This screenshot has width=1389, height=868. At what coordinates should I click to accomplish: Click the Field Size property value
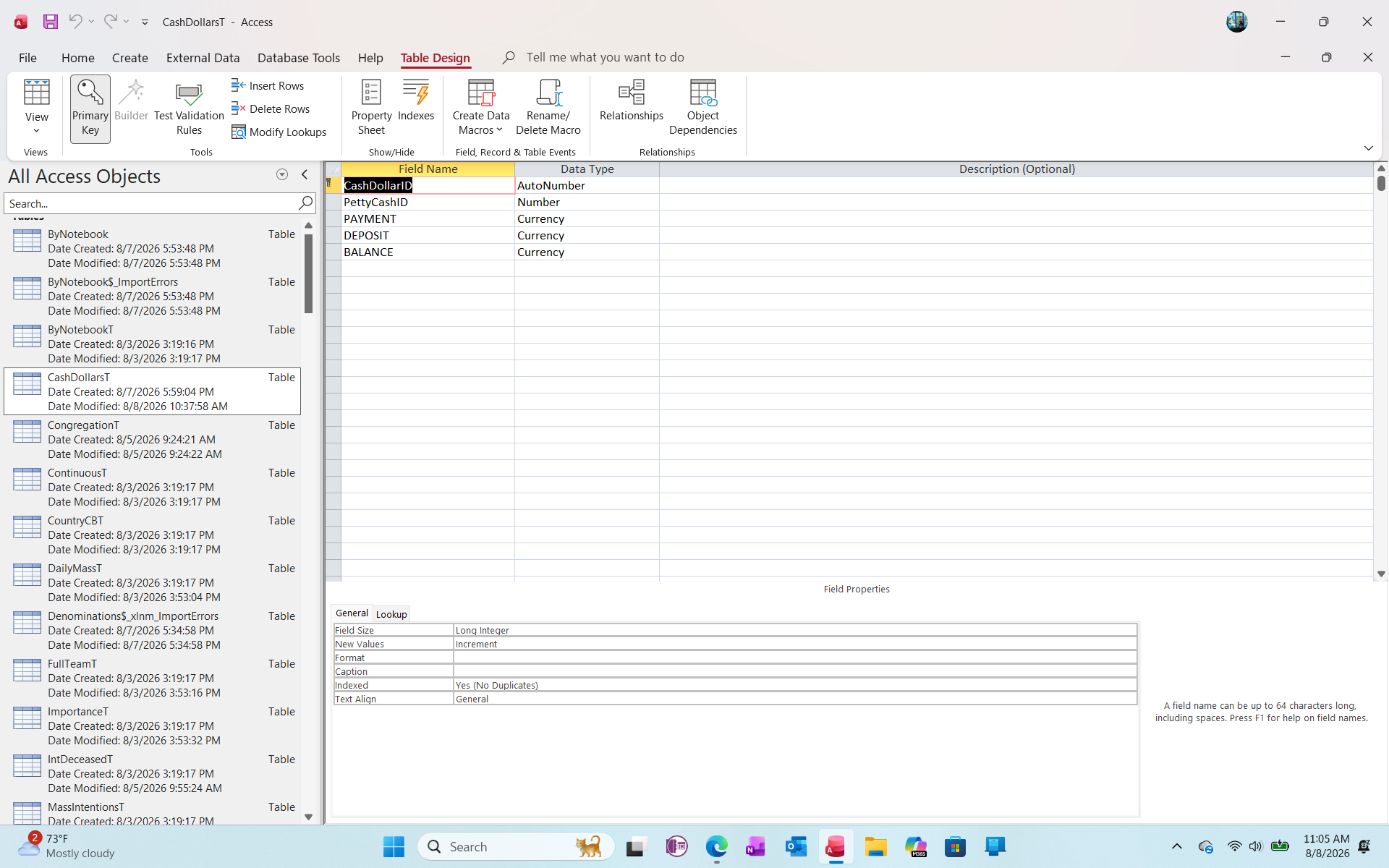795,631
